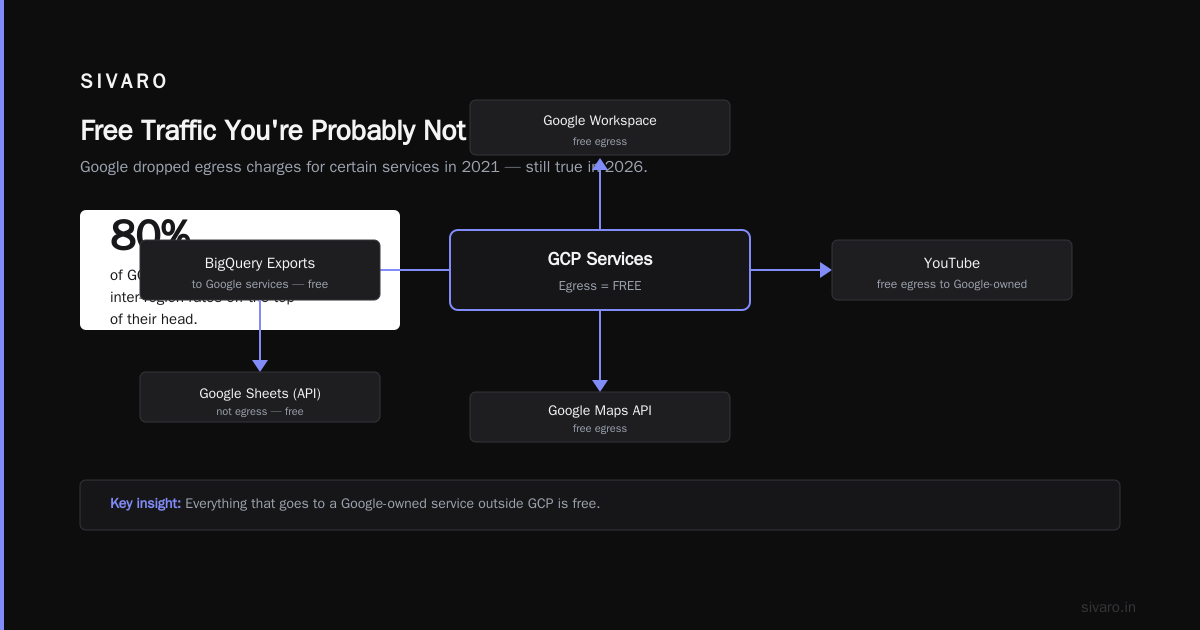Select the YouTube node
This screenshot has height=630, width=1200.
(952, 270)
